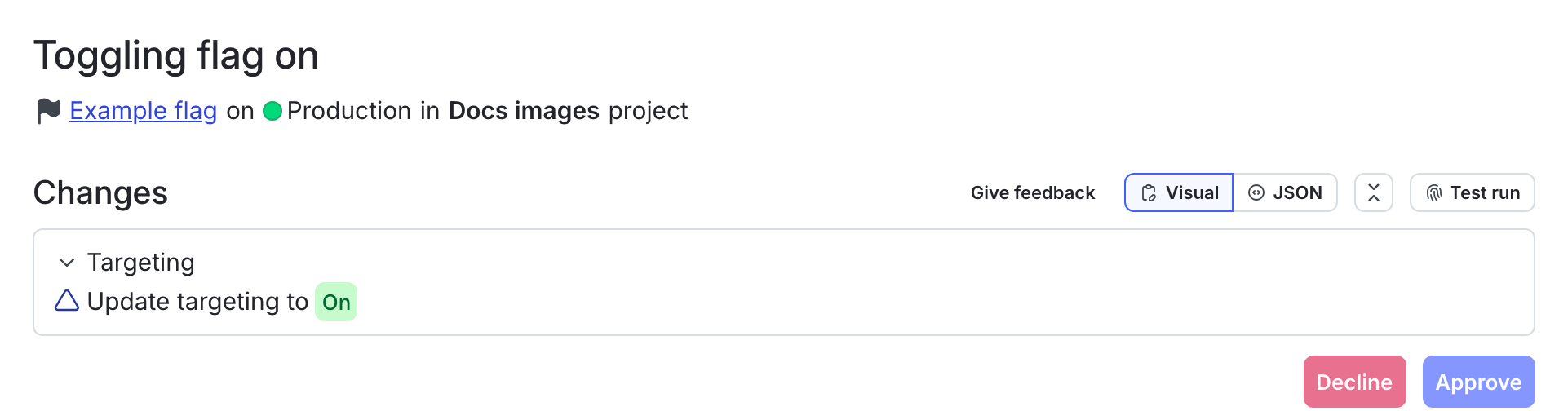This screenshot has height=411, width=1568.
Task: Switch to the JSON view tab
Action: tap(1285, 193)
